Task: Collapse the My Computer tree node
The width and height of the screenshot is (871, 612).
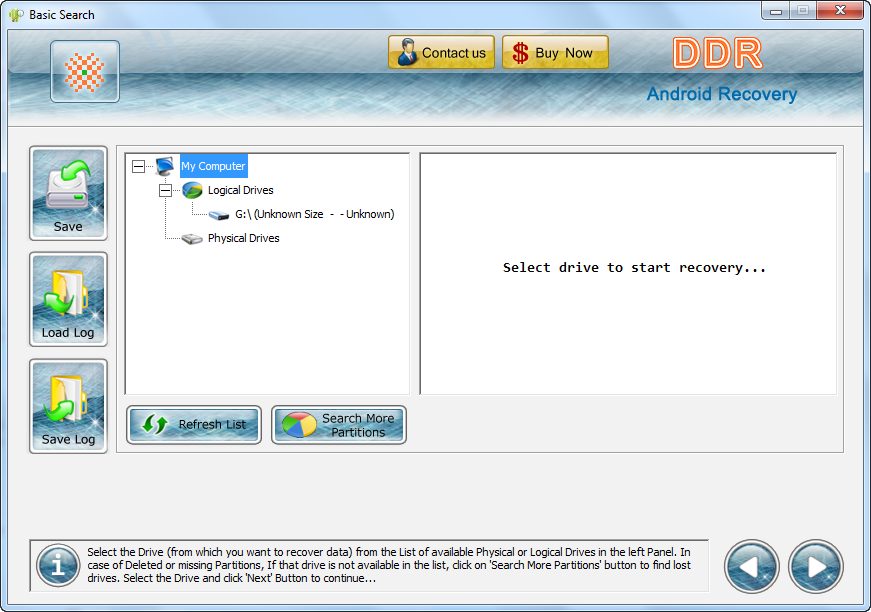Action: point(138,166)
